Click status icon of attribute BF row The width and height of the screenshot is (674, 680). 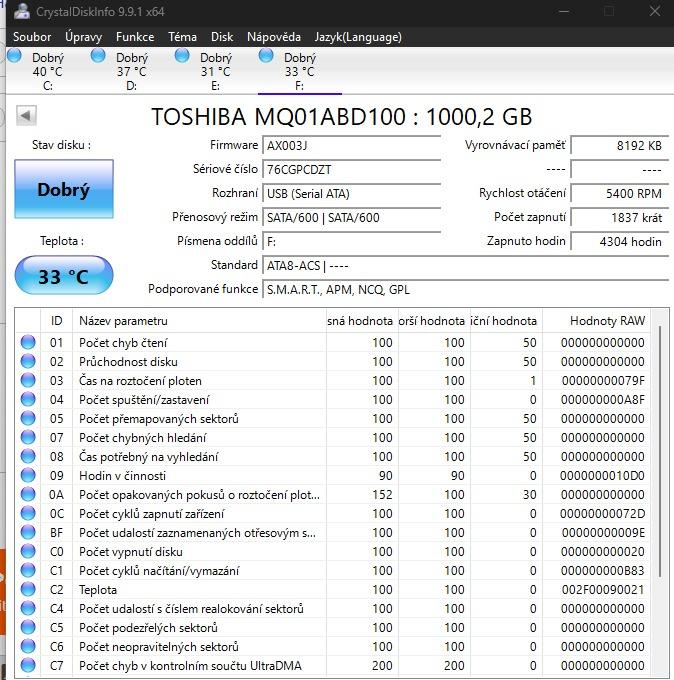click(x=28, y=533)
